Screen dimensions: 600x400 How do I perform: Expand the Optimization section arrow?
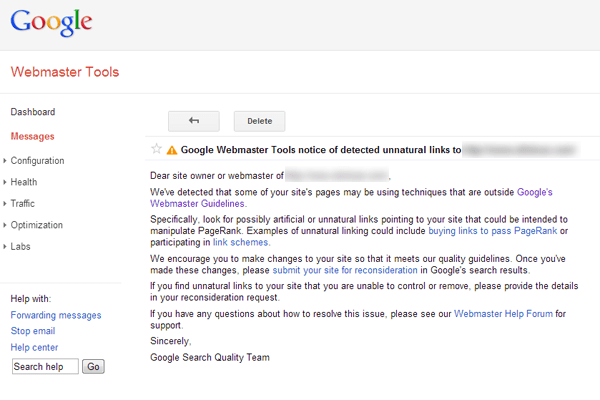pyautogui.click(x=5, y=225)
